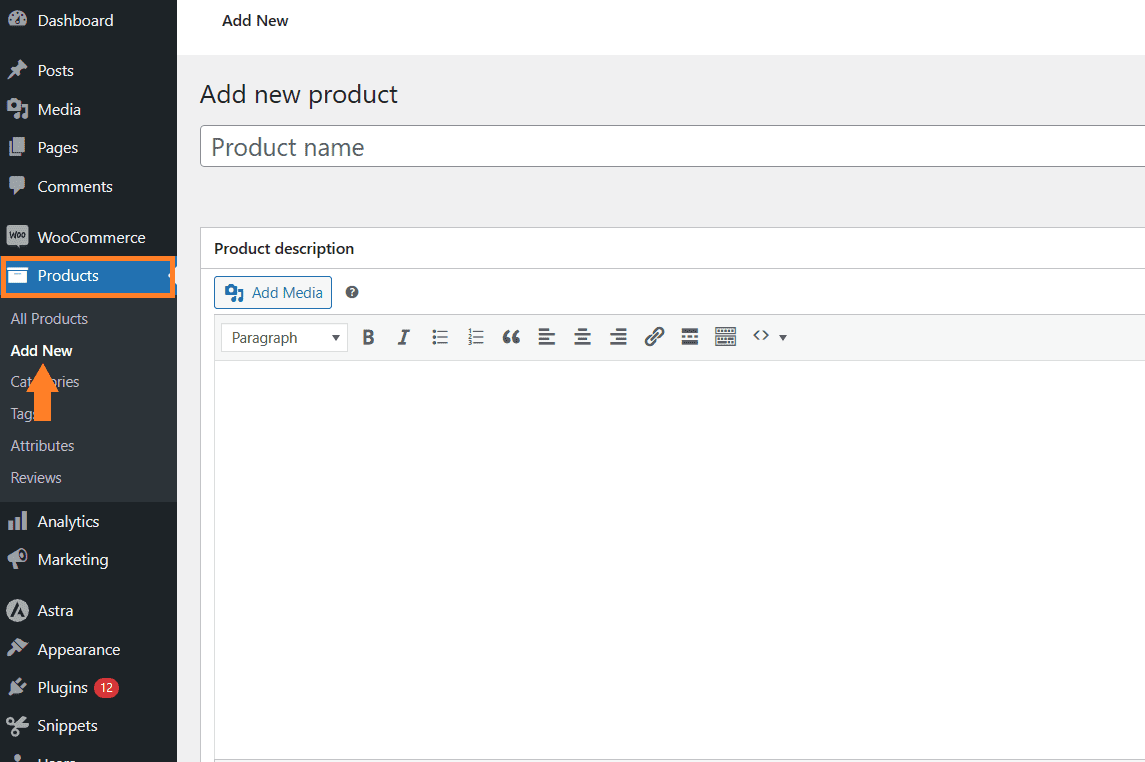1145x762 pixels.
Task: Go to All Products
Action: pos(49,319)
